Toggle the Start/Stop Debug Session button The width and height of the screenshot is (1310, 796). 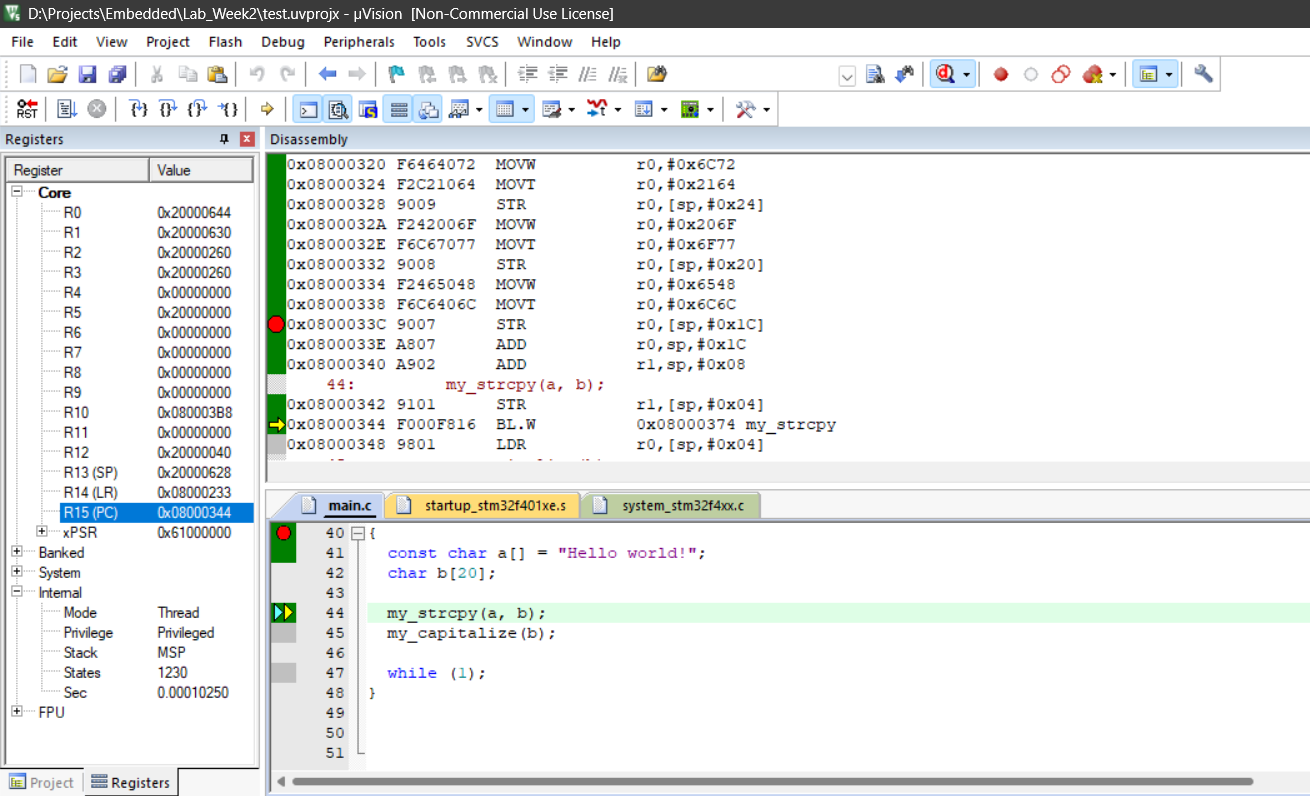tap(945, 75)
